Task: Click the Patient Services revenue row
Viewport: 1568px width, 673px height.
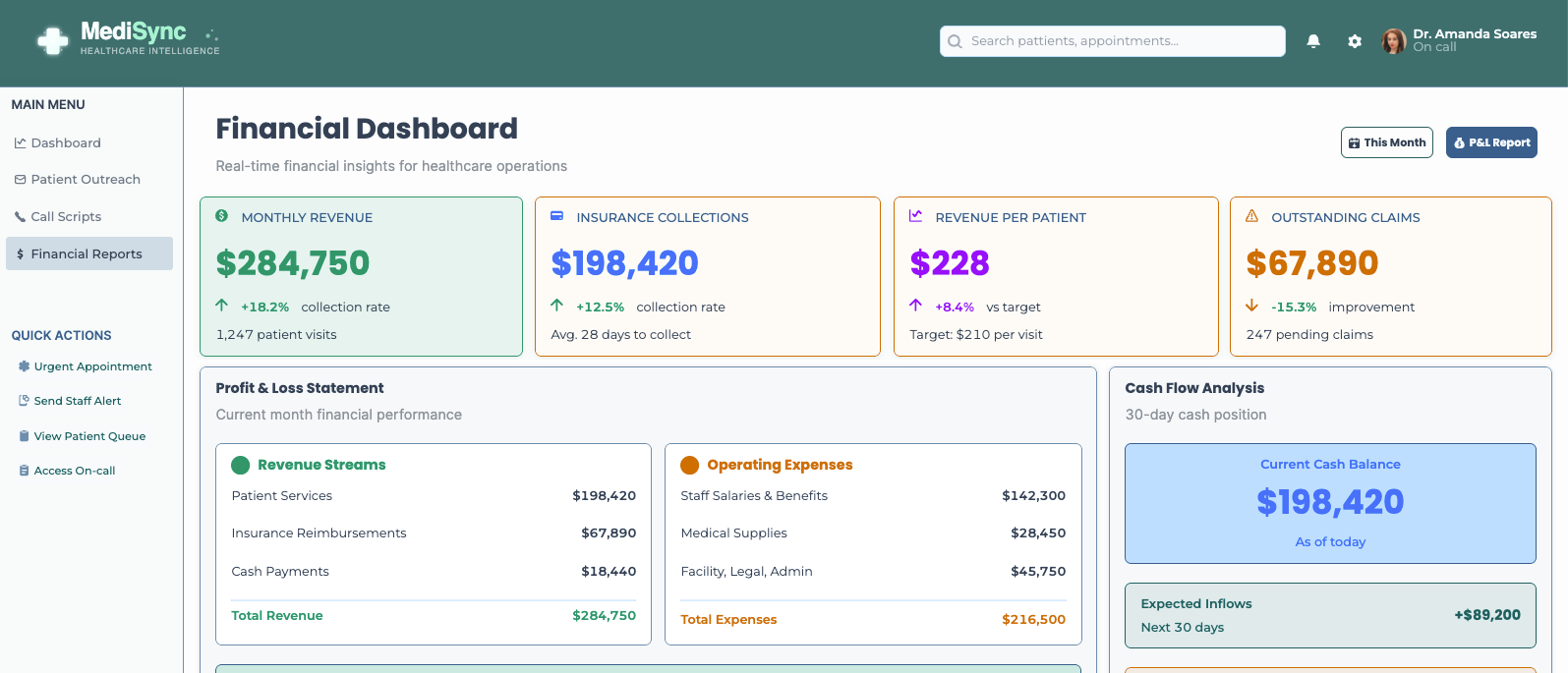Action: click(434, 495)
